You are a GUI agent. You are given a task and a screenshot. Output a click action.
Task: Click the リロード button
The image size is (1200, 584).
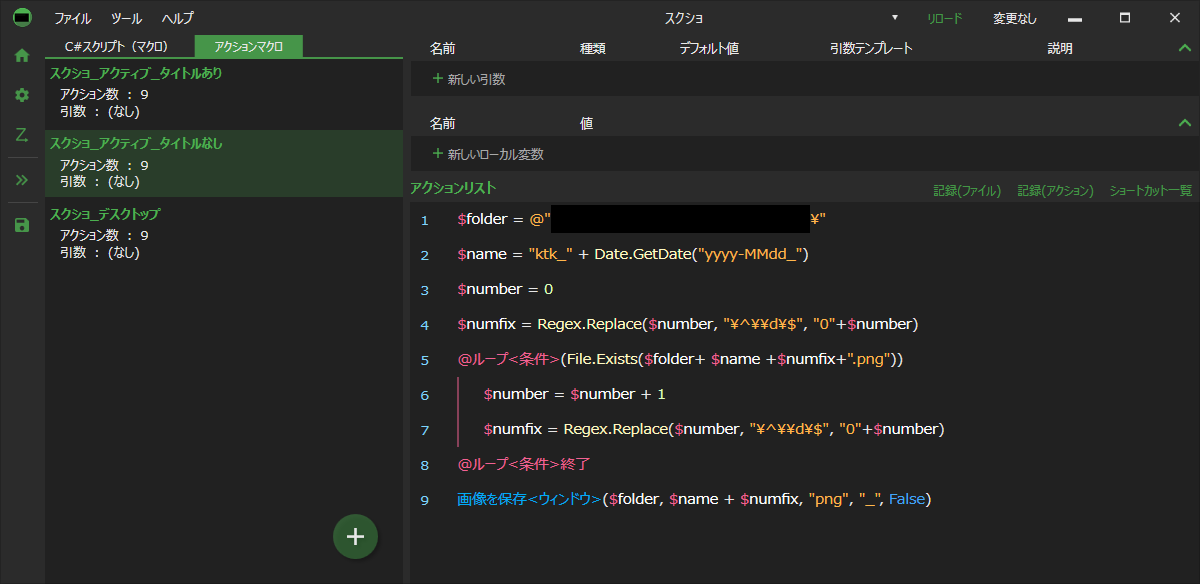[x=944, y=18]
